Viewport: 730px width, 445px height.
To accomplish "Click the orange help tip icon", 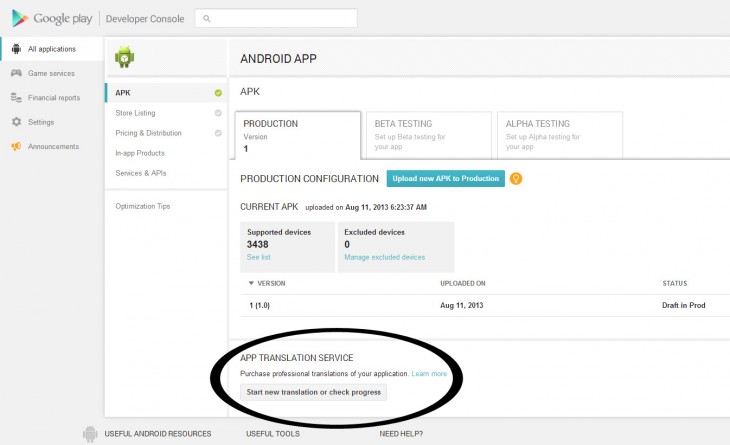I will (x=516, y=179).
